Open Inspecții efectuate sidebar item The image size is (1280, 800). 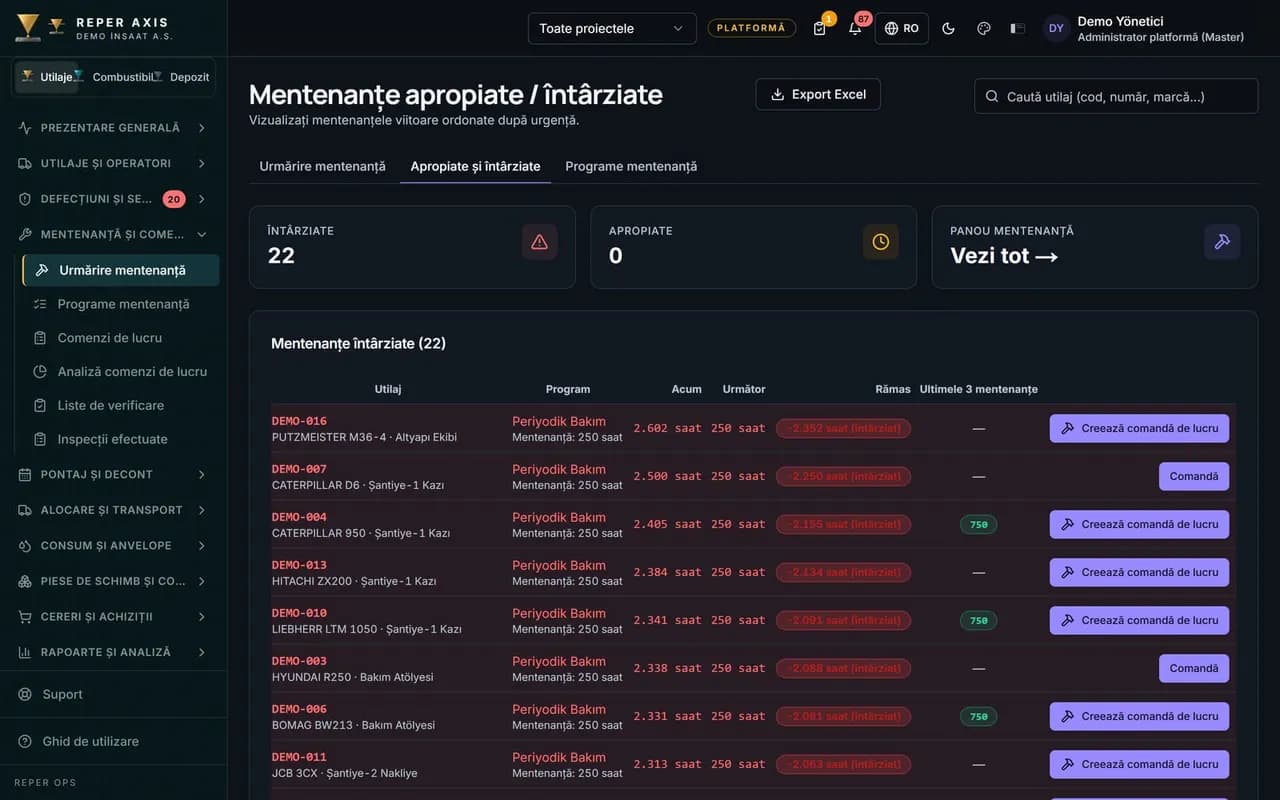click(x=121, y=439)
